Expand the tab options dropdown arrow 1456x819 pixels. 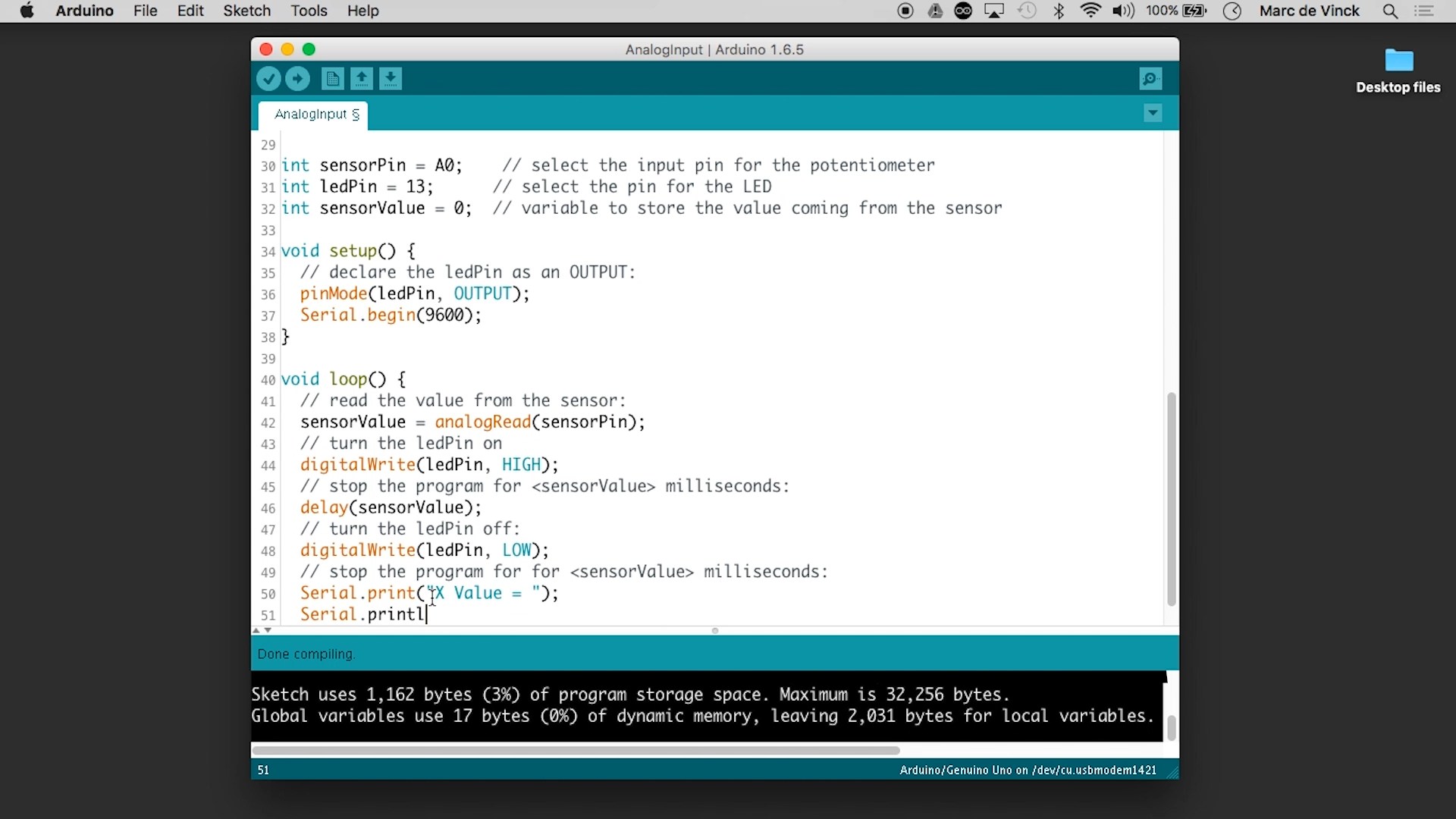[1153, 114]
